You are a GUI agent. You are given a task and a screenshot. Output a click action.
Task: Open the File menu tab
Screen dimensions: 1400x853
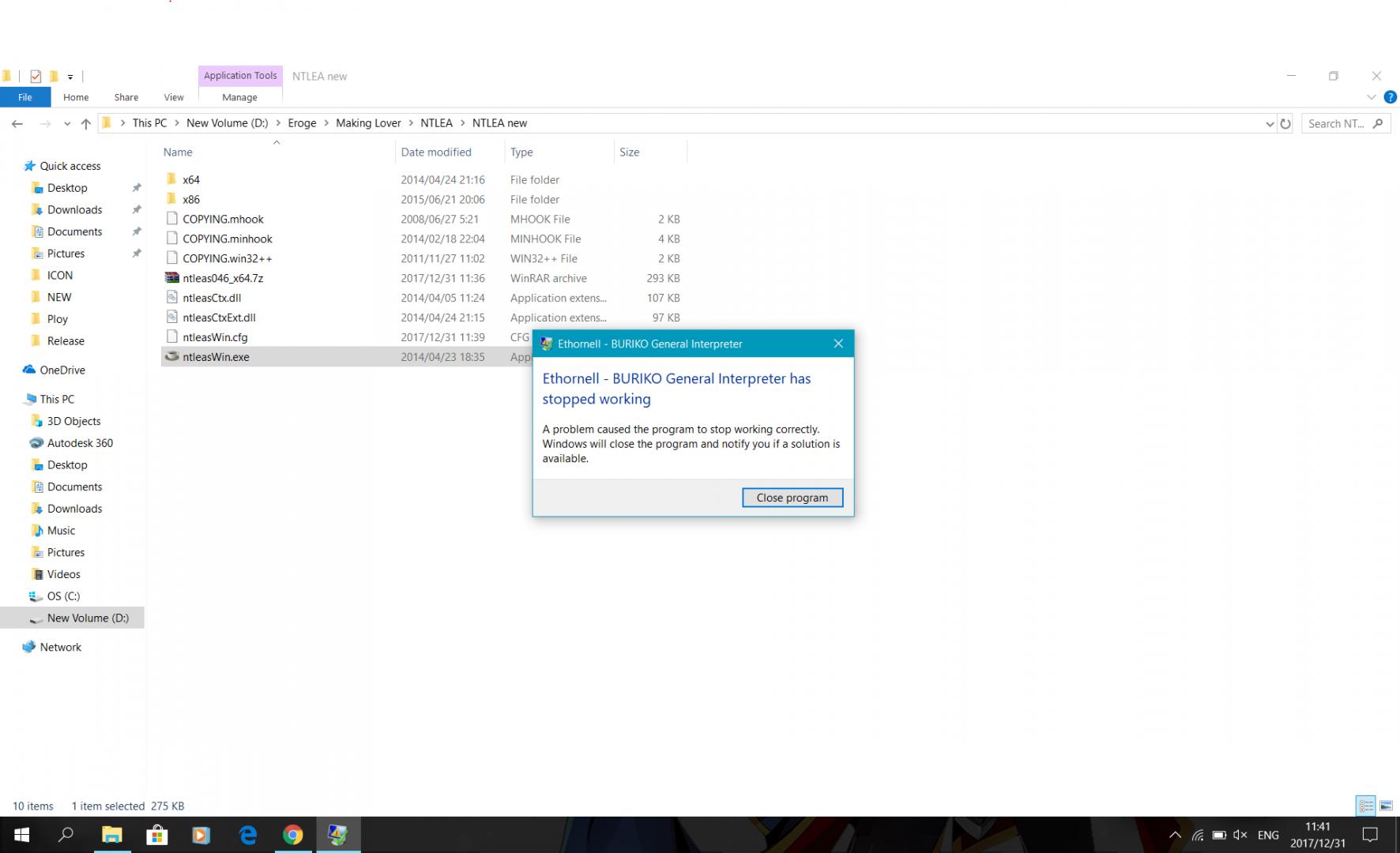pos(25,97)
